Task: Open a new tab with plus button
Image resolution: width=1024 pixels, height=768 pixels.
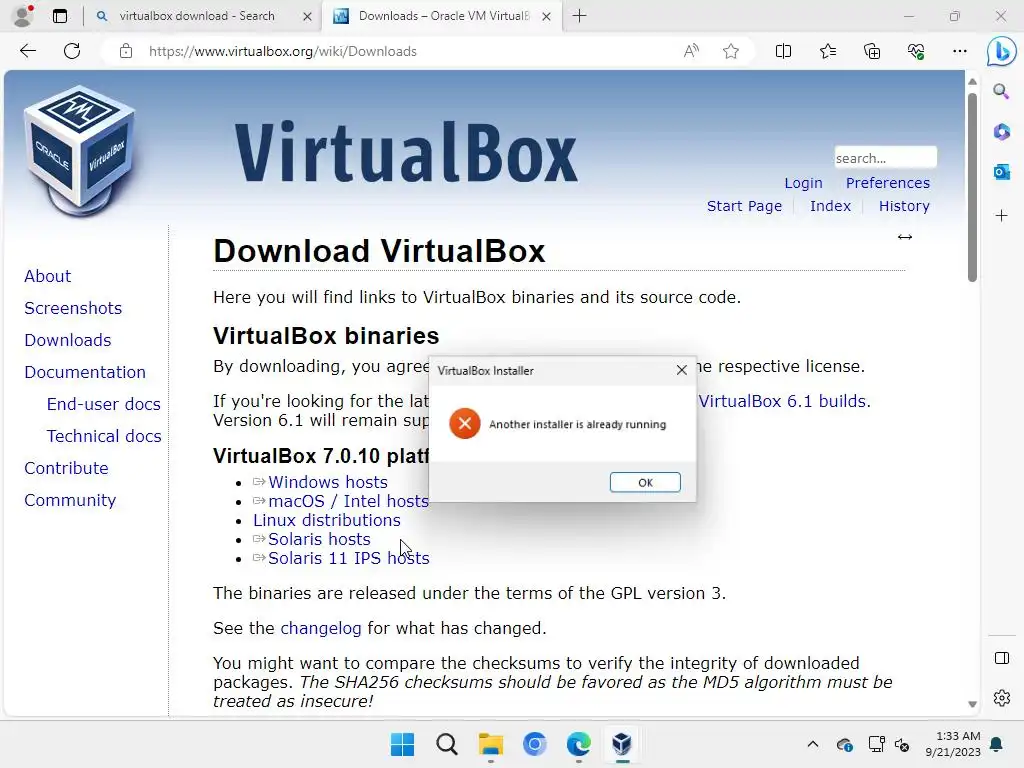Action: point(579,16)
